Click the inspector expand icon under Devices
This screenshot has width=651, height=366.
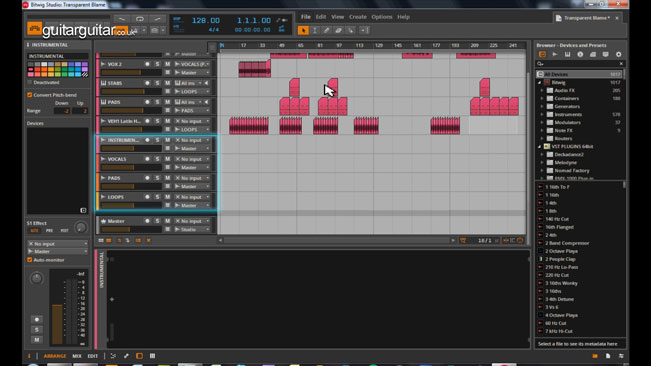pyautogui.click(x=83, y=210)
